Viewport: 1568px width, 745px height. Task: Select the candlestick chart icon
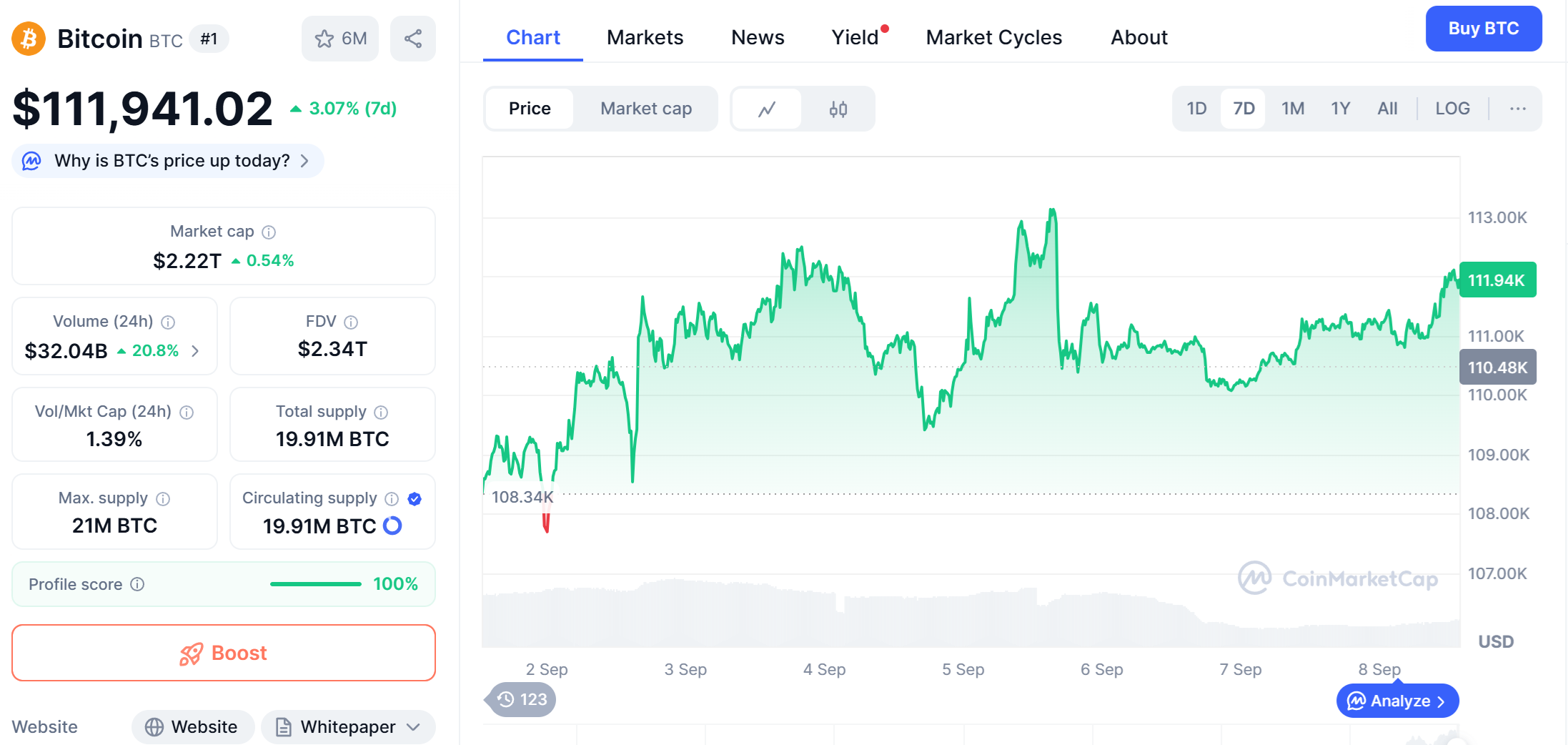tap(838, 109)
